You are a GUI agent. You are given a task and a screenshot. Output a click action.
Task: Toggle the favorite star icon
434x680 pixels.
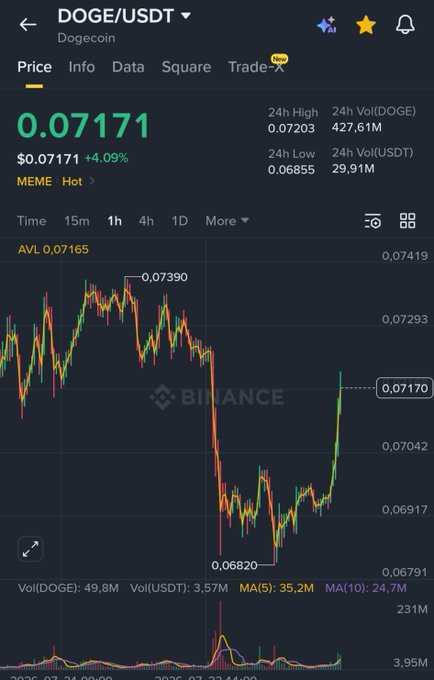366,25
